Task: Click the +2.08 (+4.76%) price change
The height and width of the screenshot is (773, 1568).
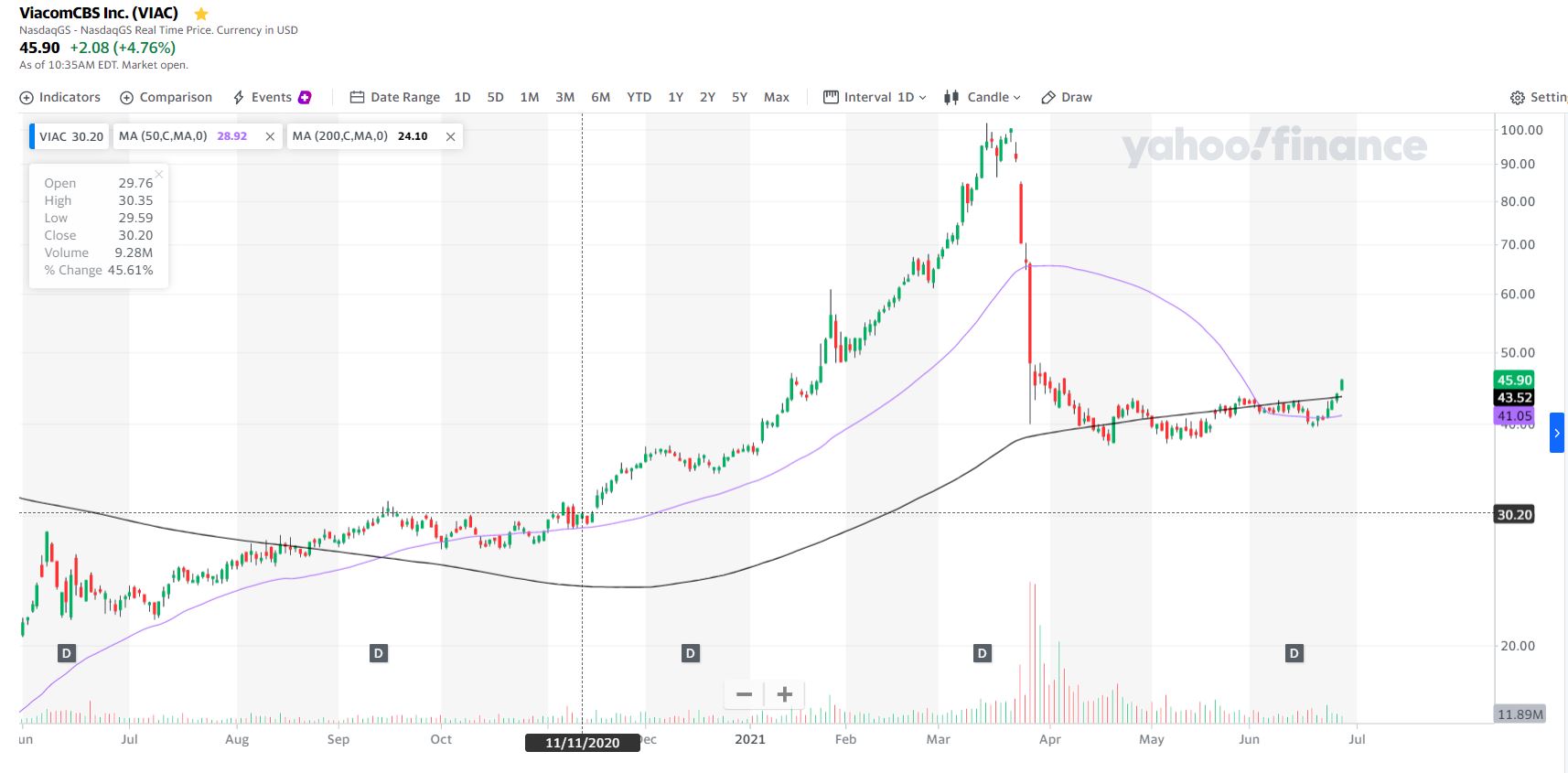Action: tap(123, 48)
